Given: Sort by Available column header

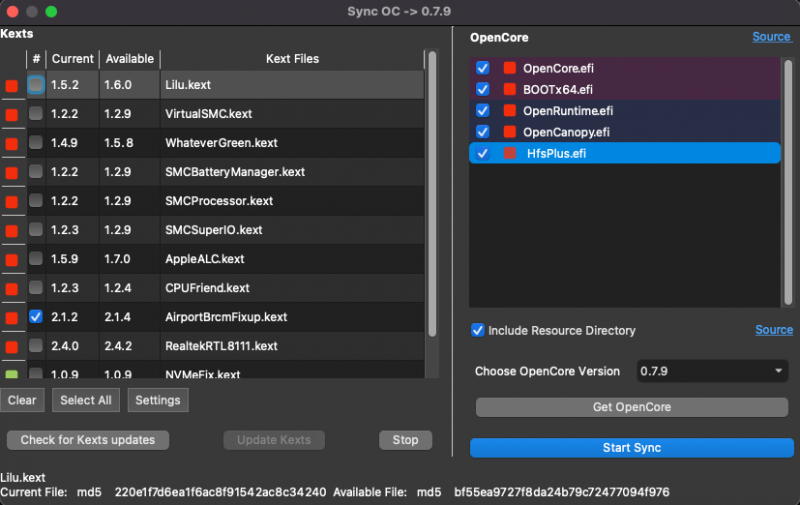Looking at the screenshot, I should coord(129,59).
